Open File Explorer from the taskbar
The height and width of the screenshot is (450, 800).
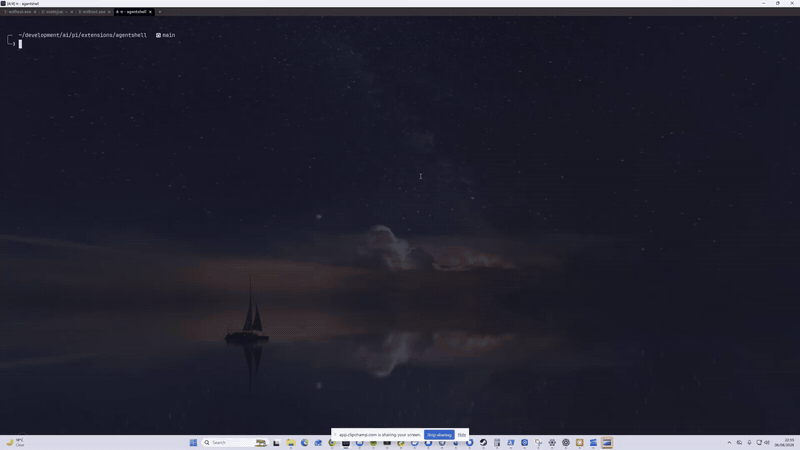coord(291,442)
